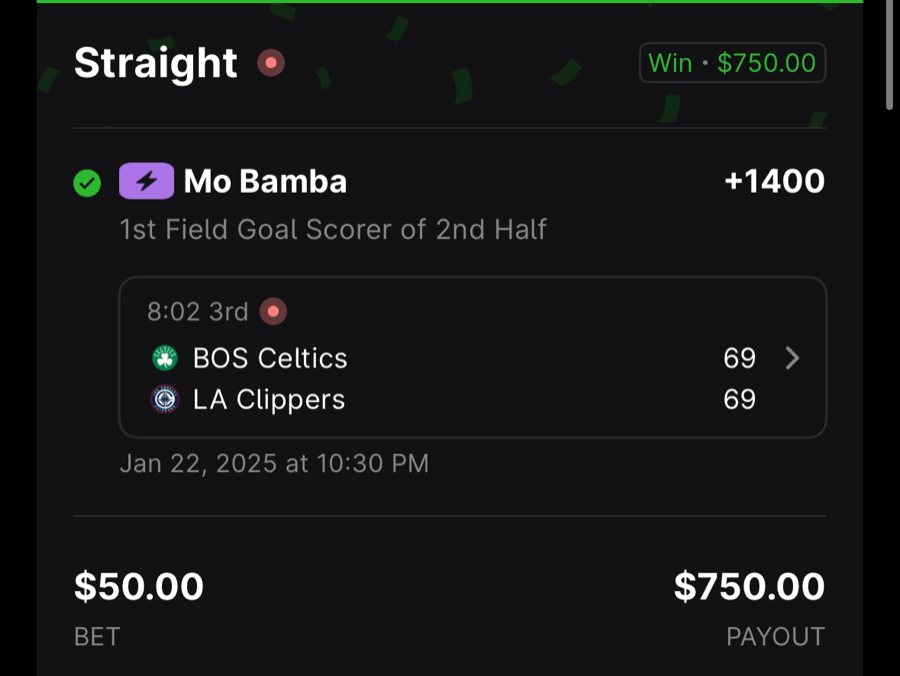The height and width of the screenshot is (676, 900).
Task: Click the green settled-win checkmark icon
Action: point(87,182)
